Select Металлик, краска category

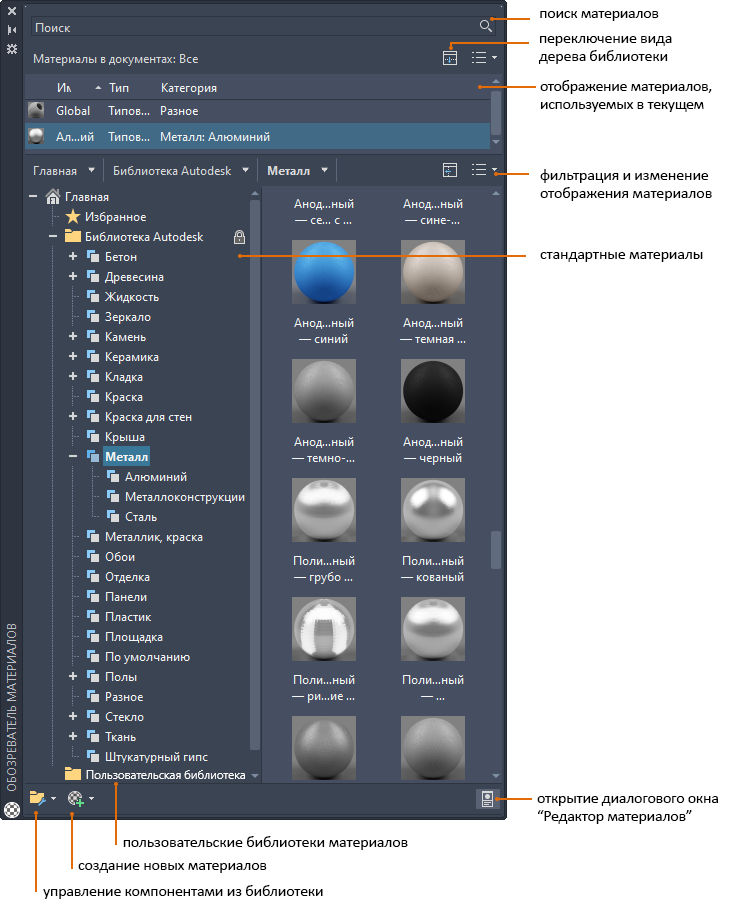pyautogui.click(x=154, y=537)
